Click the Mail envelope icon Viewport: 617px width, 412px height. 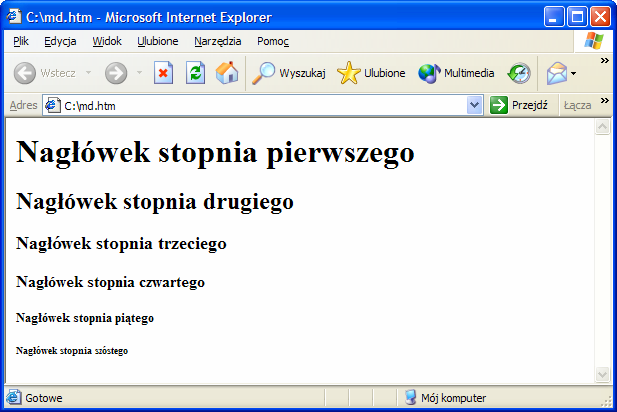pyautogui.click(x=556, y=73)
